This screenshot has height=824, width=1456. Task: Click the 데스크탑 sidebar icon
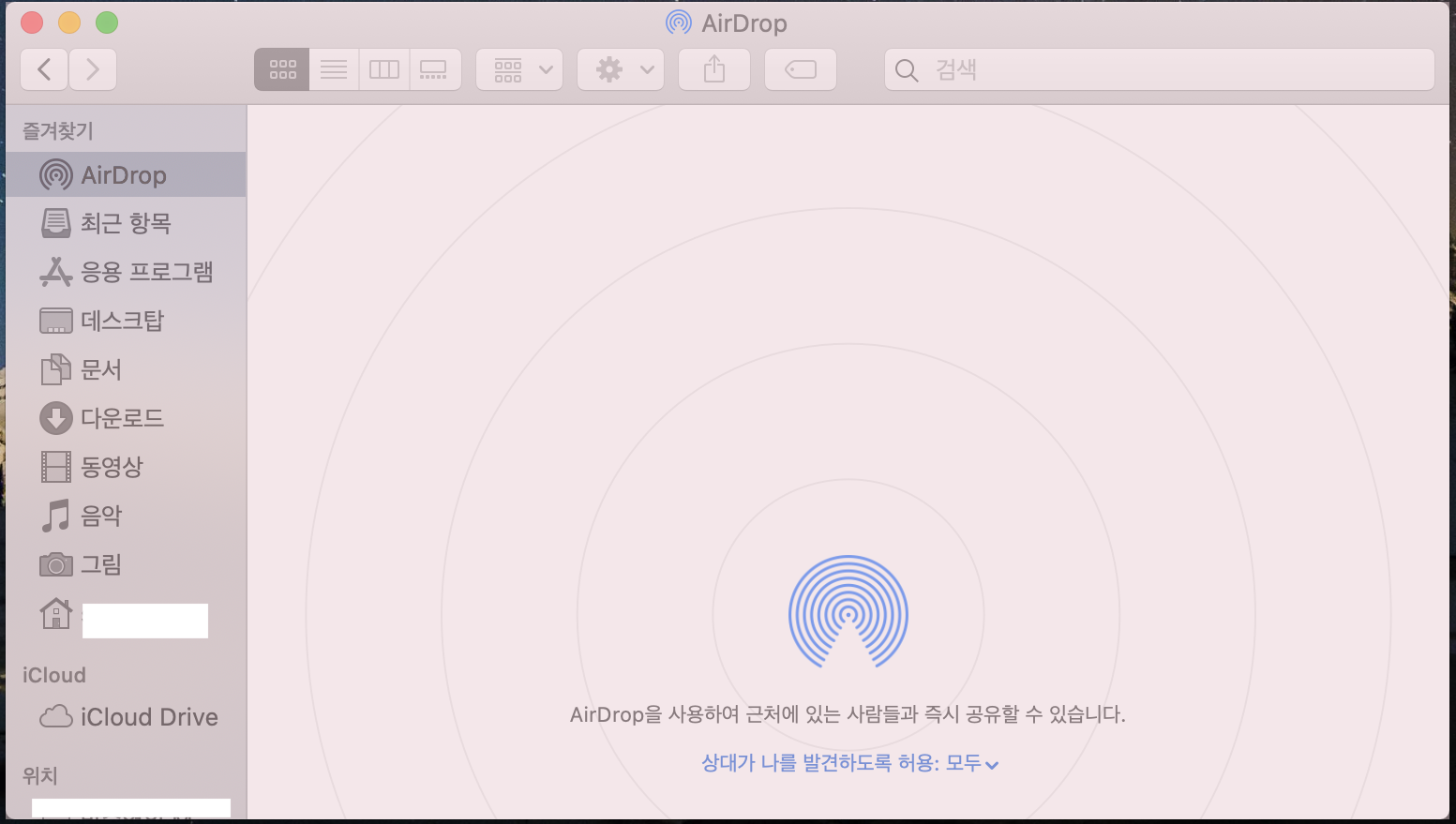click(56, 321)
